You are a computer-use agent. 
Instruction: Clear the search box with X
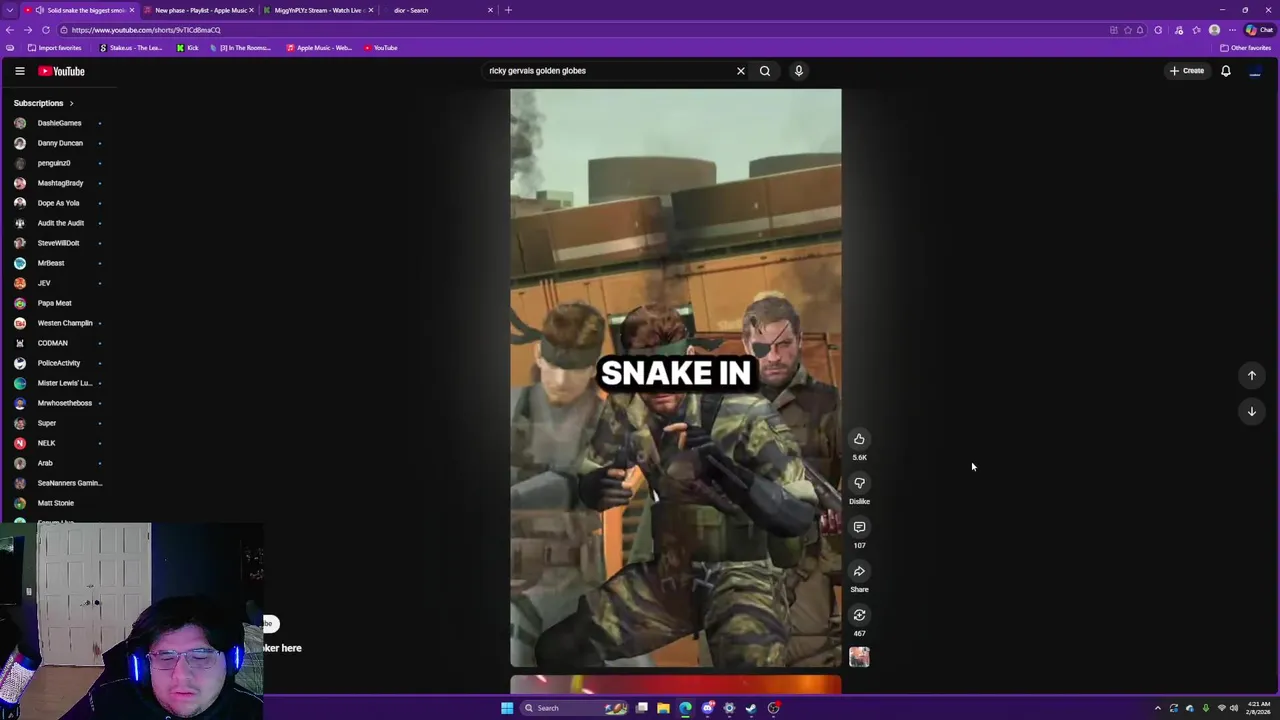pyautogui.click(x=741, y=71)
